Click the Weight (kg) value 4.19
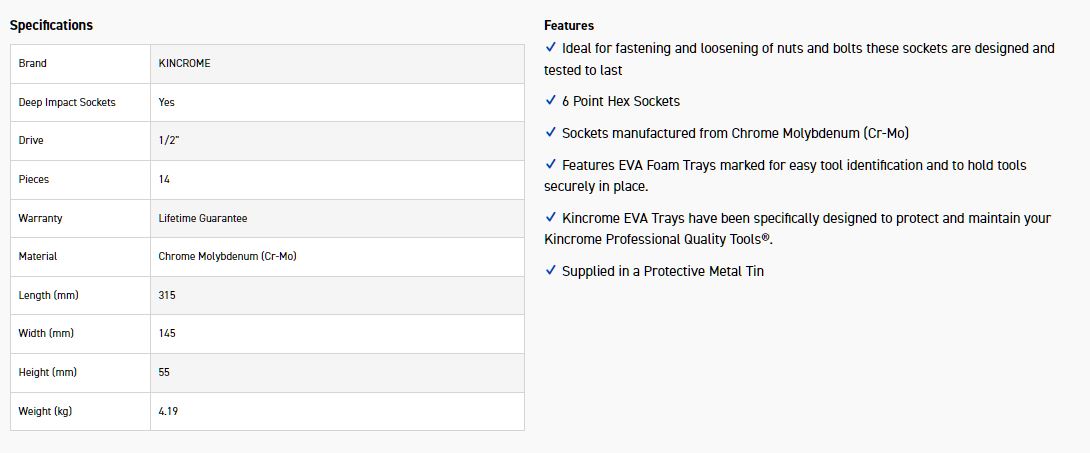This screenshot has width=1090, height=453. click(x=168, y=411)
